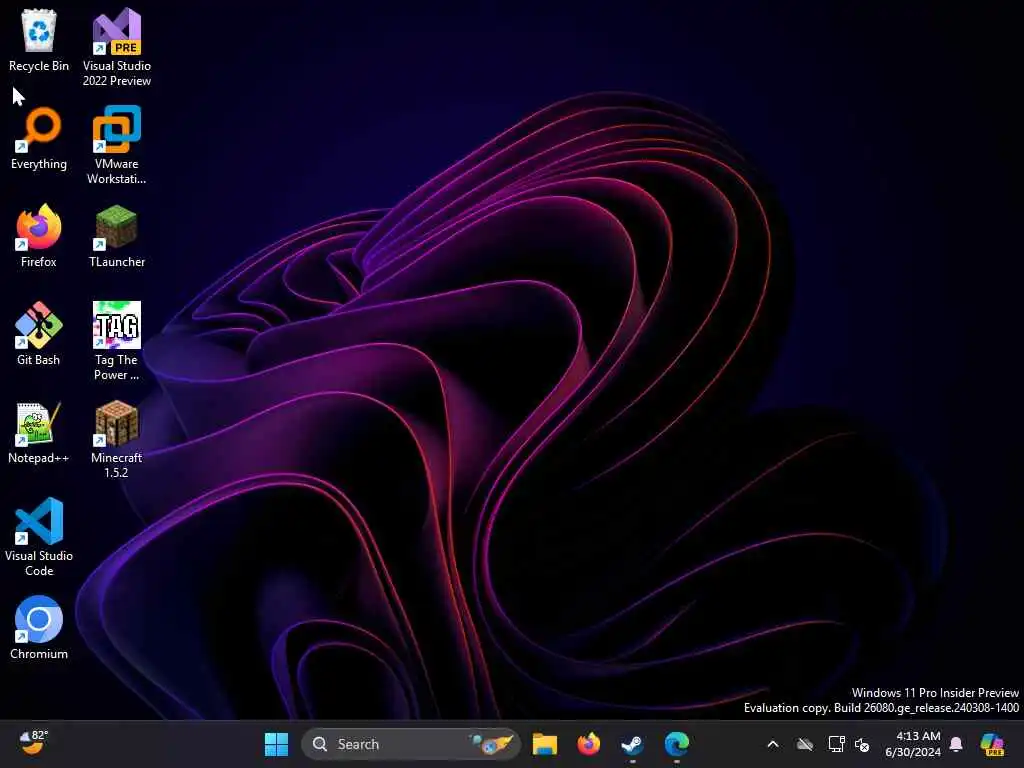
Task: Select the Git Bash shortcut
Action: click(39, 334)
